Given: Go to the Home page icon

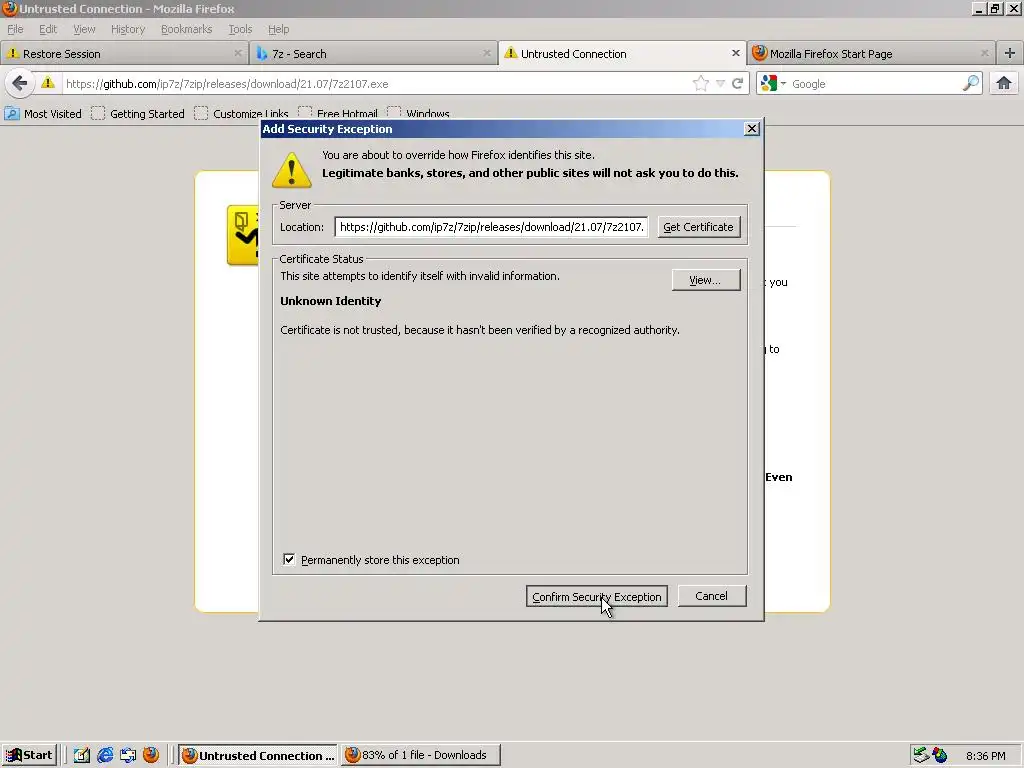Looking at the screenshot, I should coord(1004,83).
